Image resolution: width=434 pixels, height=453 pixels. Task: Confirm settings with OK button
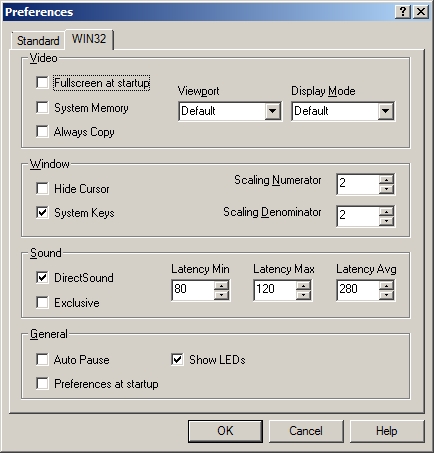tap(225, 431)
